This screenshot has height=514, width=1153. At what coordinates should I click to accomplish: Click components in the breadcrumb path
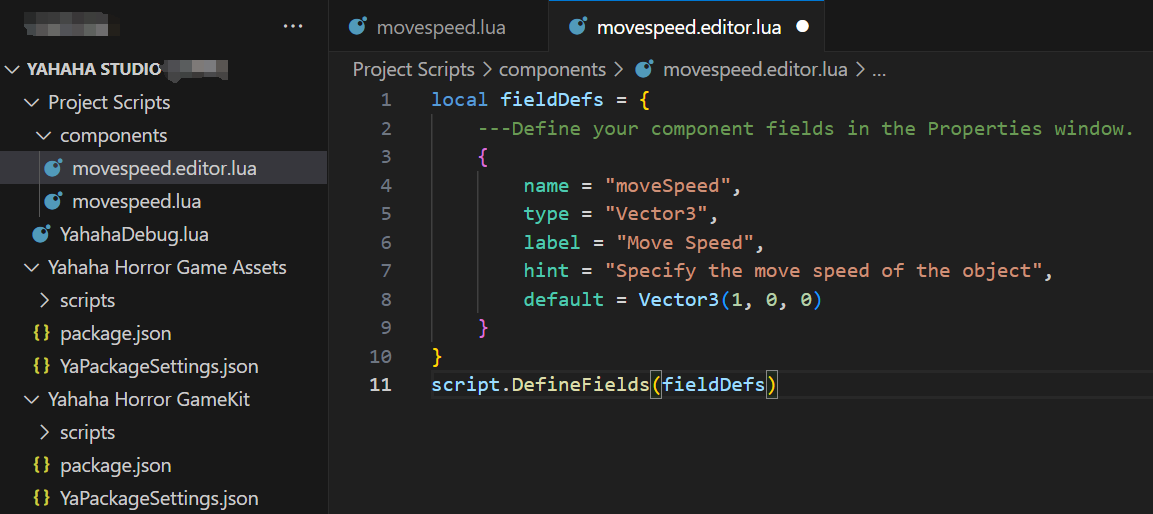point(552,69)
